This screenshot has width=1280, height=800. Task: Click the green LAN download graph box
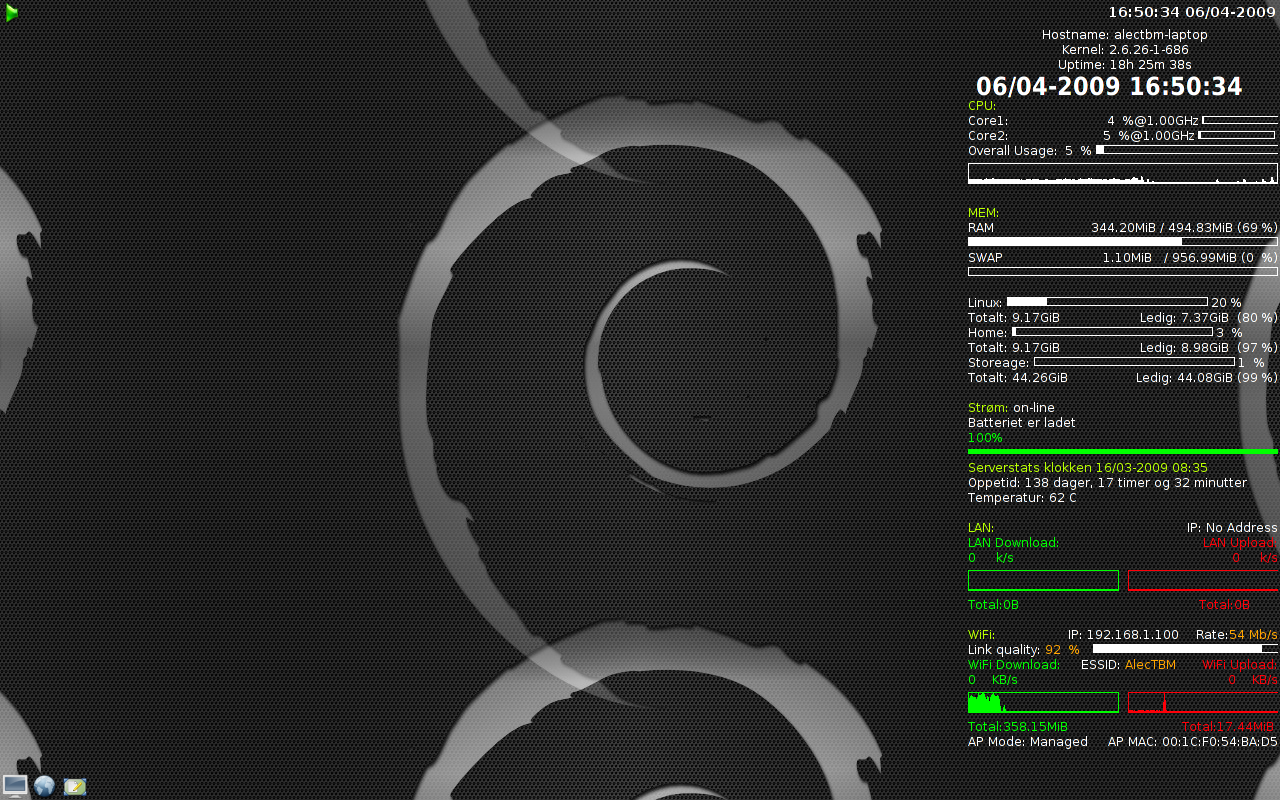pyautogui.click(x=1043, y=580)
